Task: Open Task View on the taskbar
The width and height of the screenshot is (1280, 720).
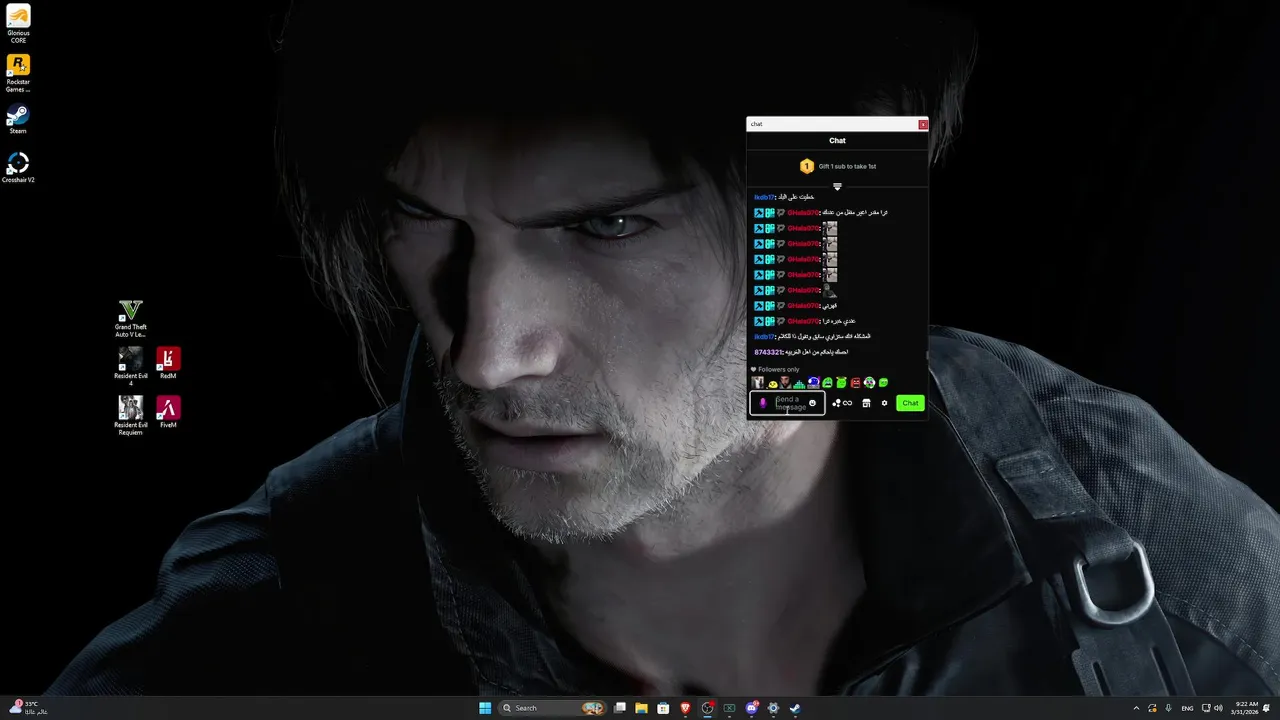Action: pyautogui.click(x=620, y=708)
